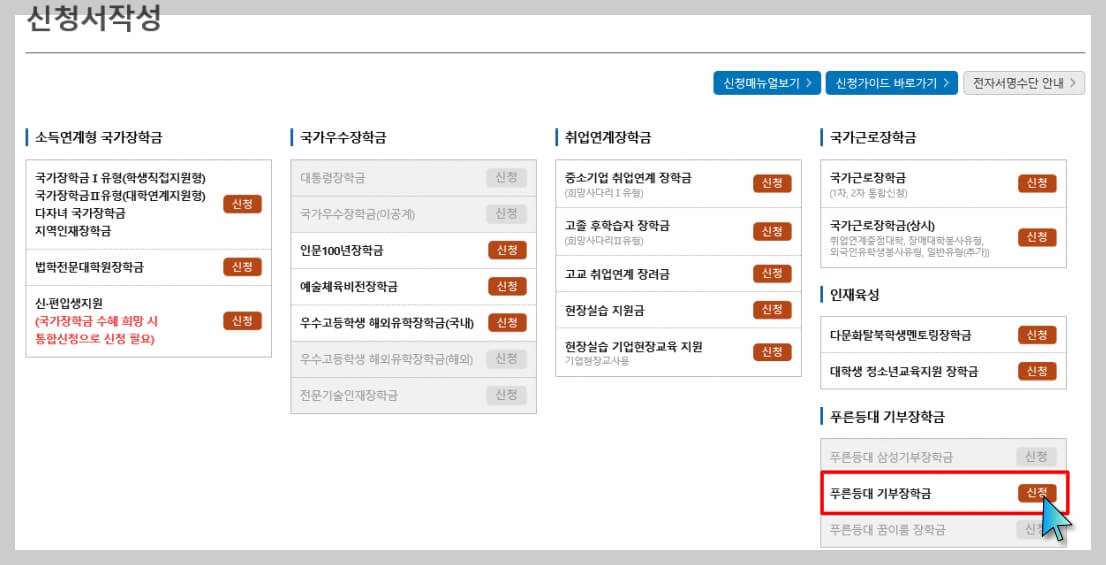
Task: Click 신청 for 국가장학금 I유형 group
Action: [x=243, y=204]
